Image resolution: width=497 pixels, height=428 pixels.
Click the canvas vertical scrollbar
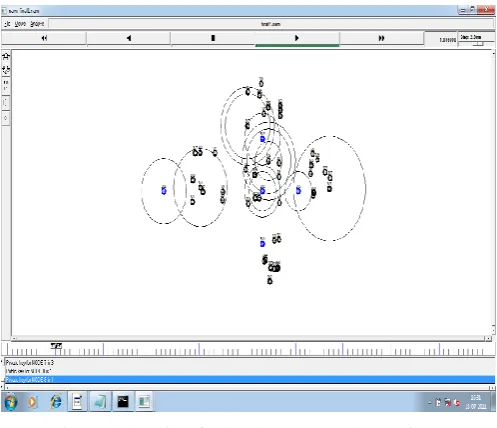pyautogui.click(x=493, y=192)
